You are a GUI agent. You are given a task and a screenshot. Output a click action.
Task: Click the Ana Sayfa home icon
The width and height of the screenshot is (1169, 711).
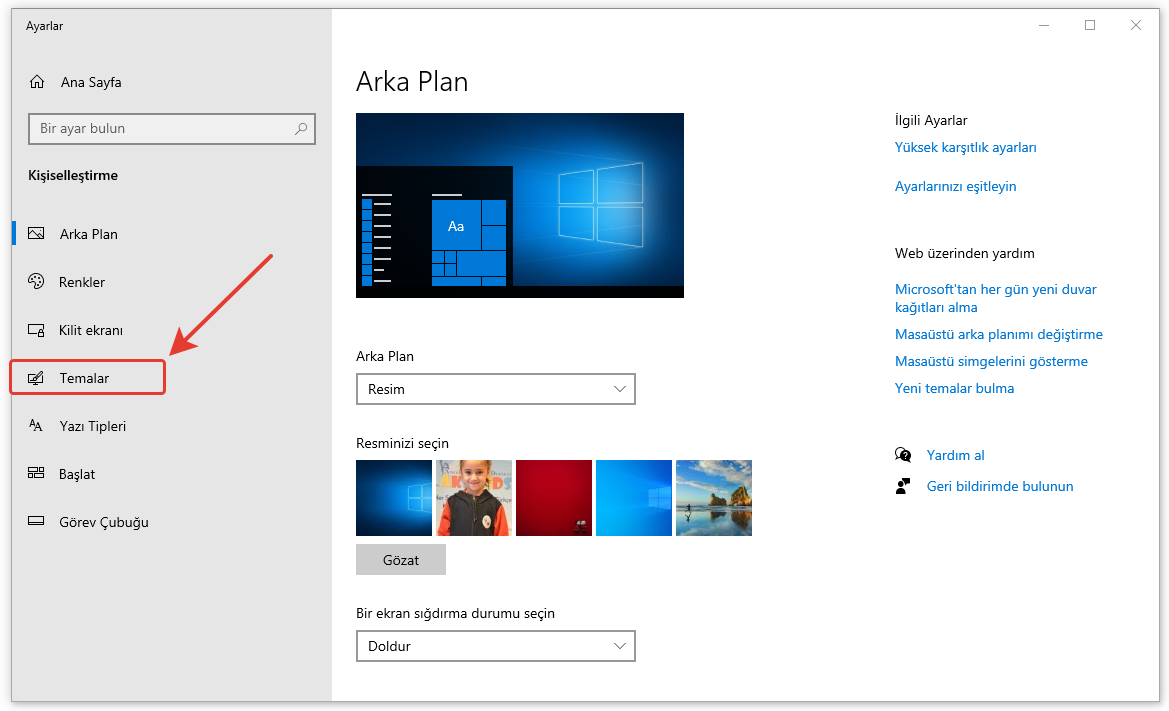[x=37, y=82]
